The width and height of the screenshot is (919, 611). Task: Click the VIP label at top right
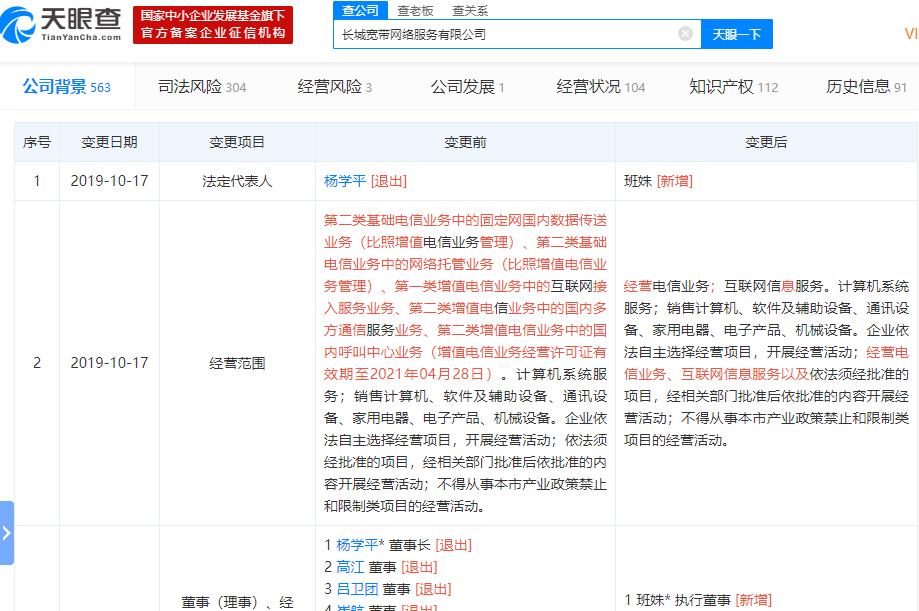pyautogui.click(x=913, y=31)
